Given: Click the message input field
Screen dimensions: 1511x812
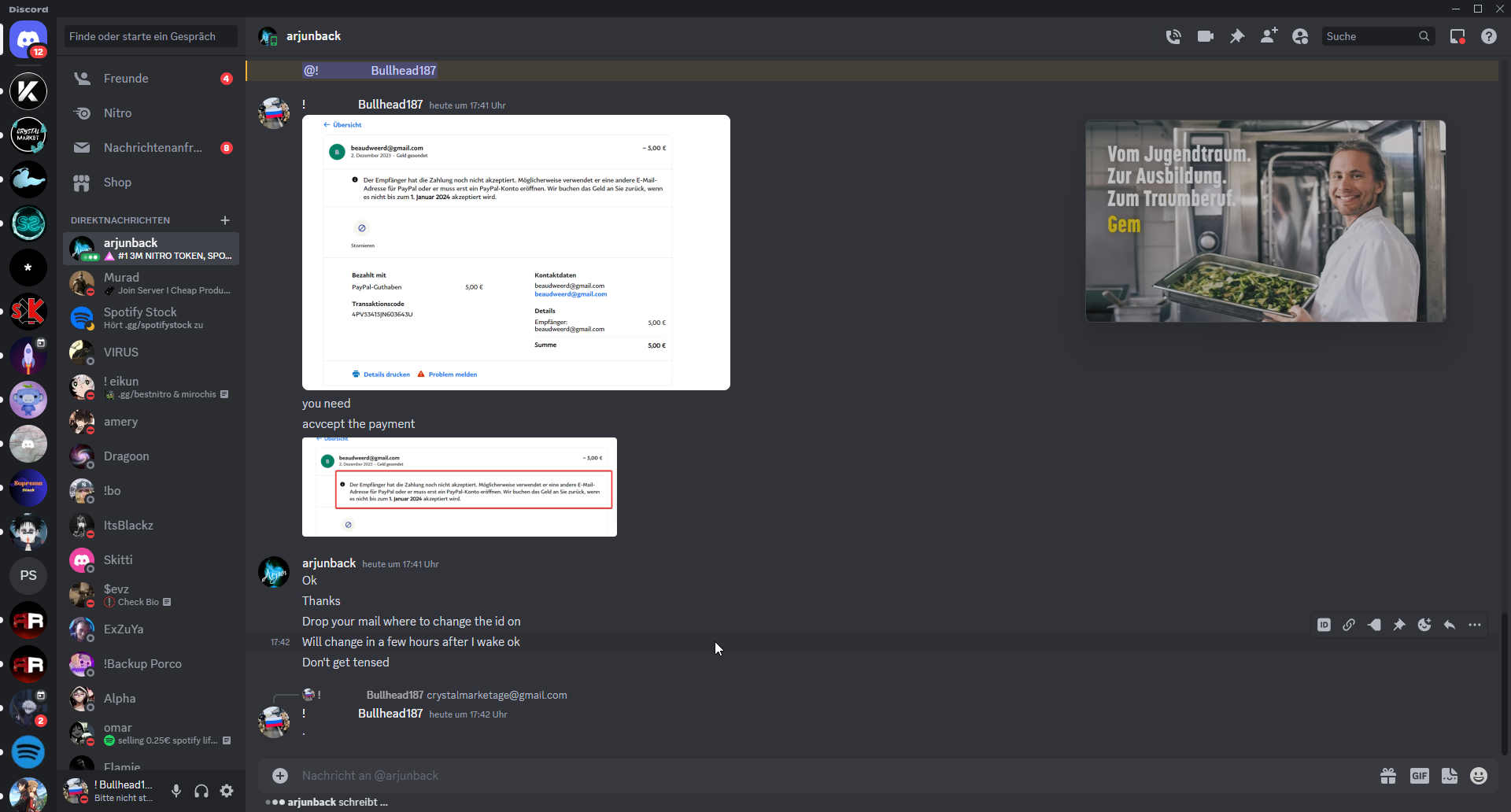Looking at the screenshot, I should [787, 776].
